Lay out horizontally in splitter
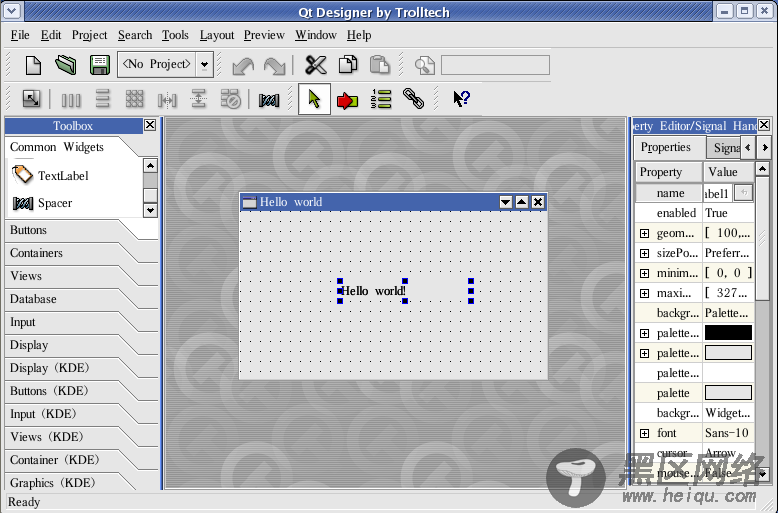Screen dimensions: 778x513 167,100
